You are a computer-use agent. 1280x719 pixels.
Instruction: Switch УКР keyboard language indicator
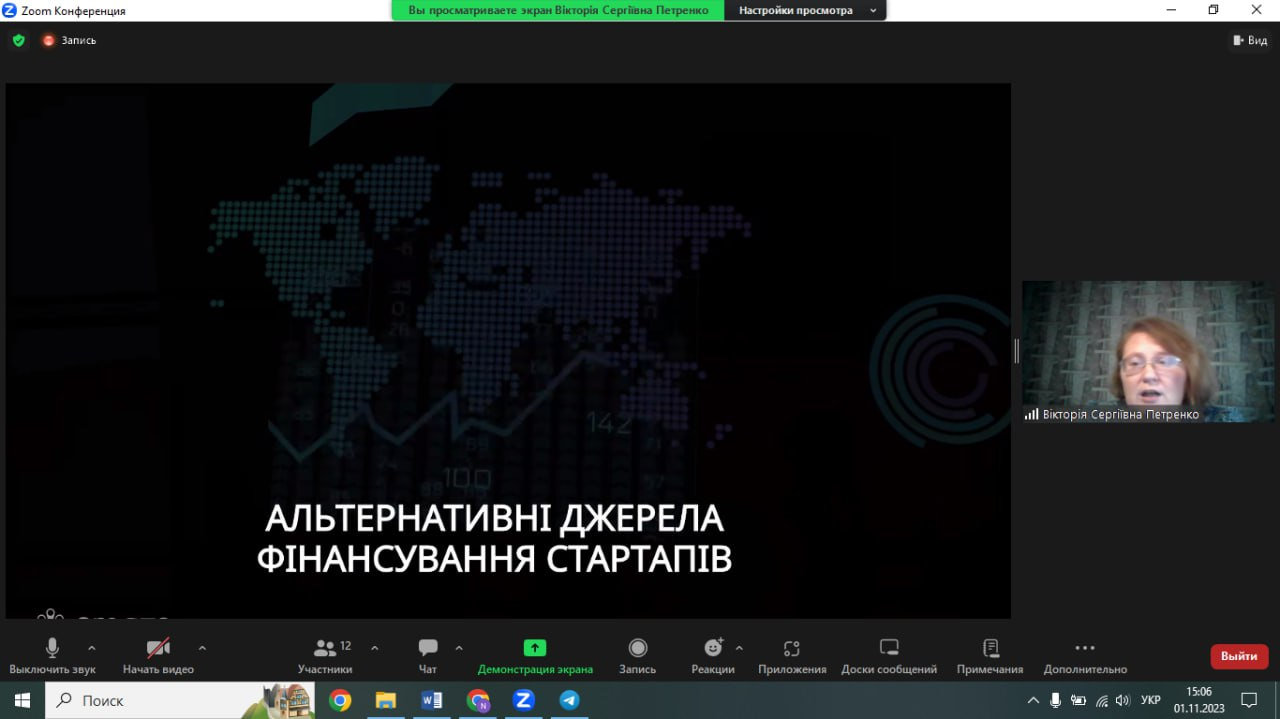pos(1151,700)
